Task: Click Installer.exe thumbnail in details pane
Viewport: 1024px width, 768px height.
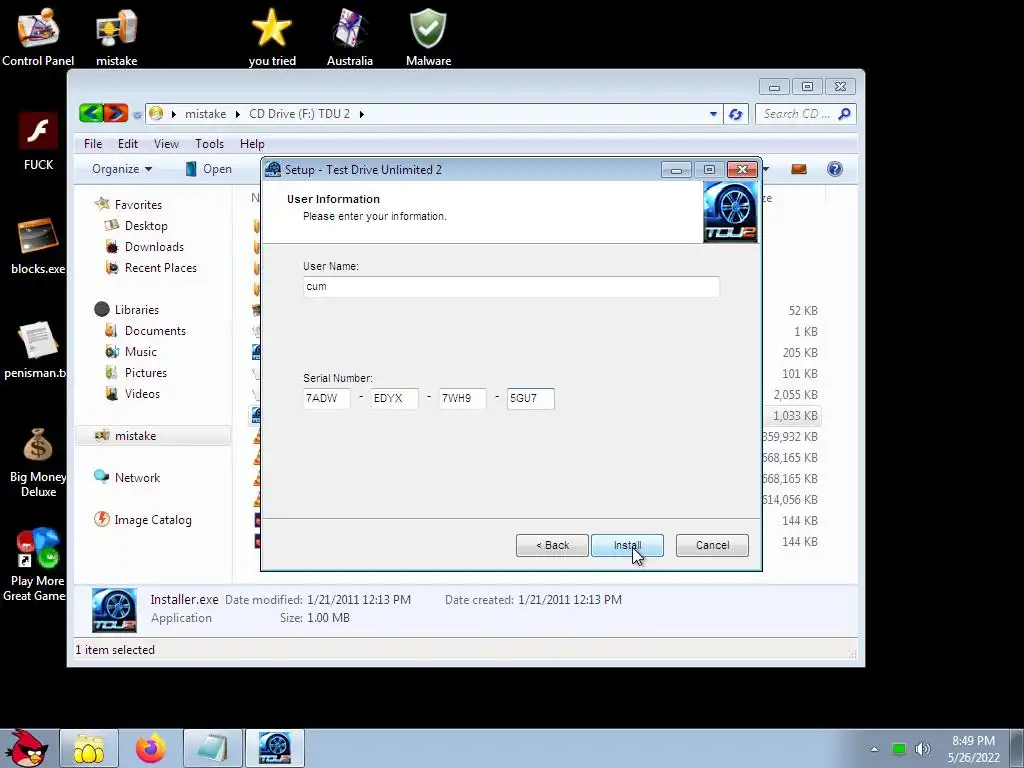Action: coord(114,610)
